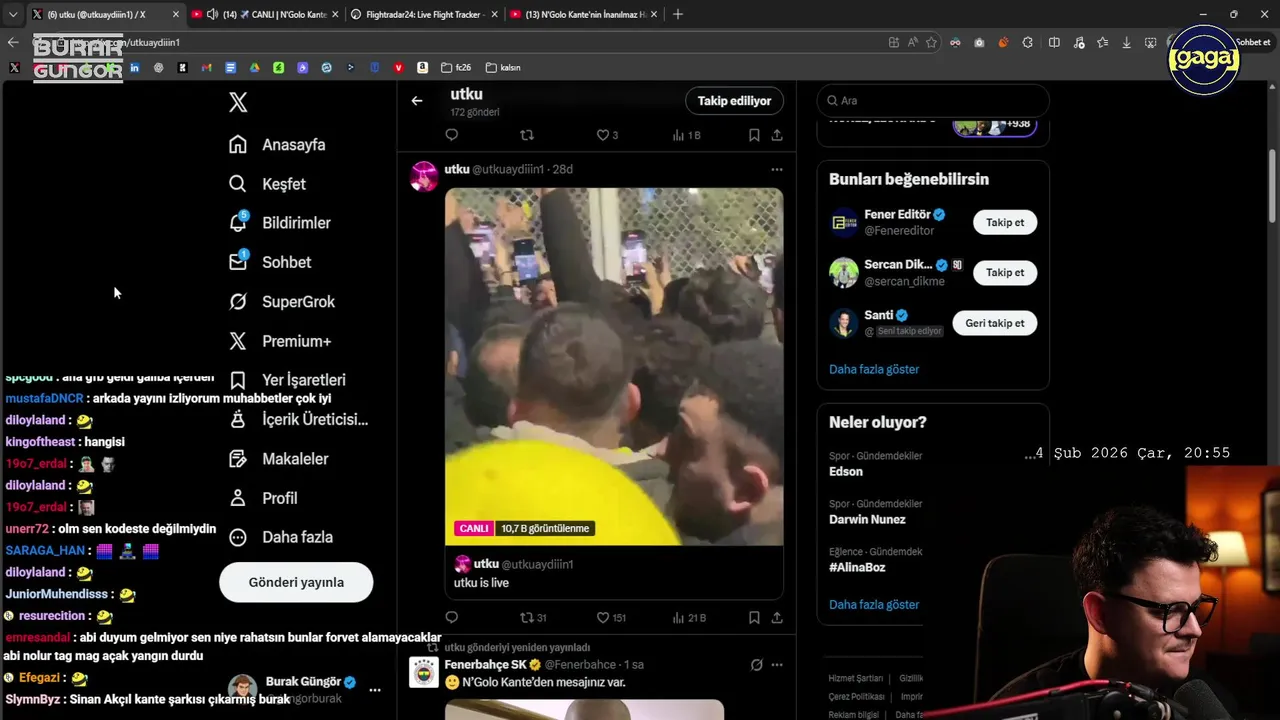
Task: Open Bildirimler notifications
Action: [x=279, y=223]
